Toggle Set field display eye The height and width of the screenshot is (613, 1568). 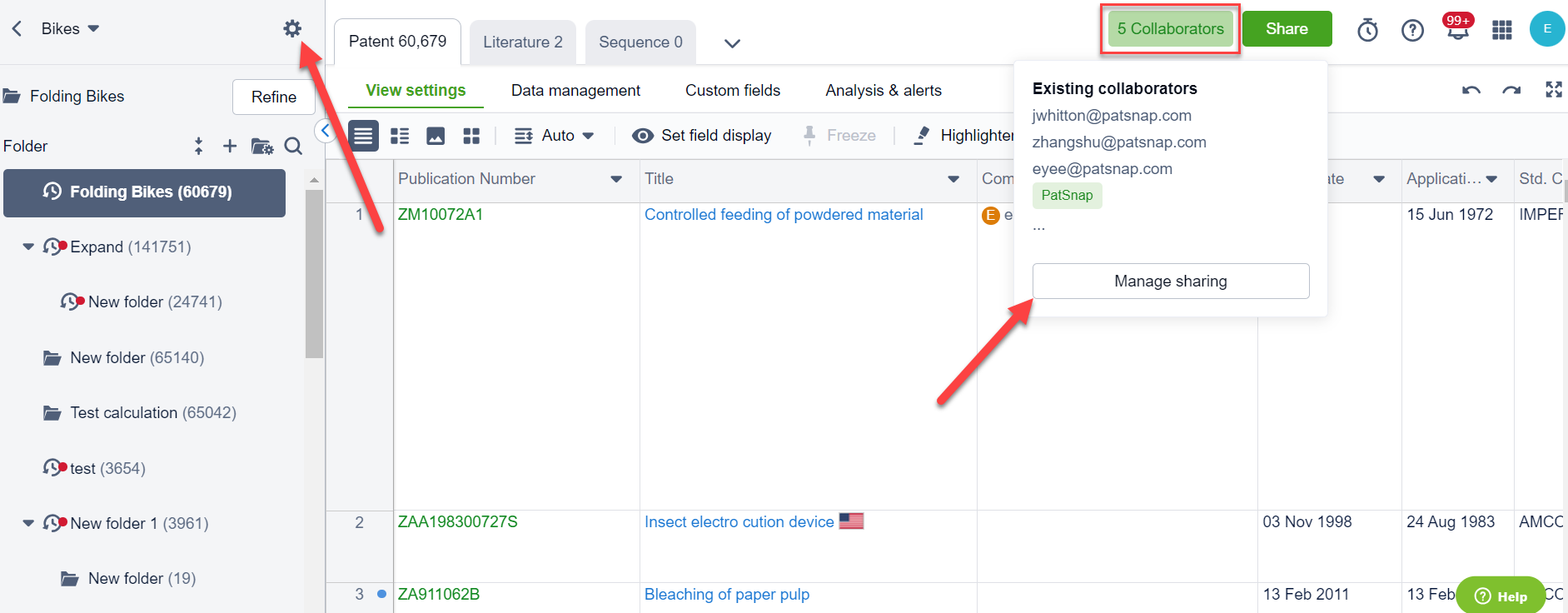[642, 136]
